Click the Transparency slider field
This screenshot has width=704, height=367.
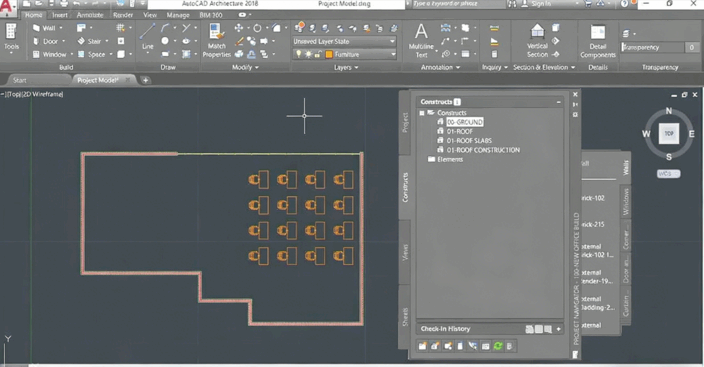(652, 47)
